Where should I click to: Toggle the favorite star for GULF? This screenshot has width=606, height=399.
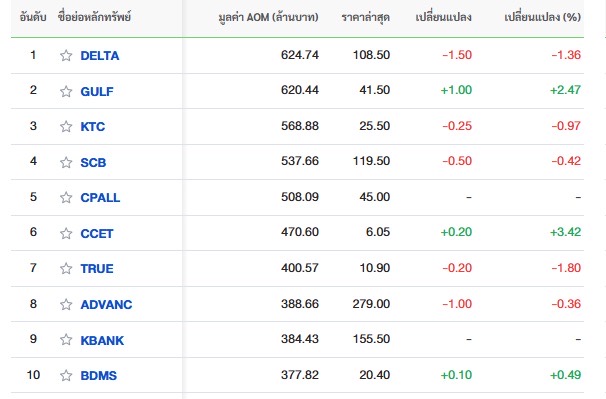(66, 91)
